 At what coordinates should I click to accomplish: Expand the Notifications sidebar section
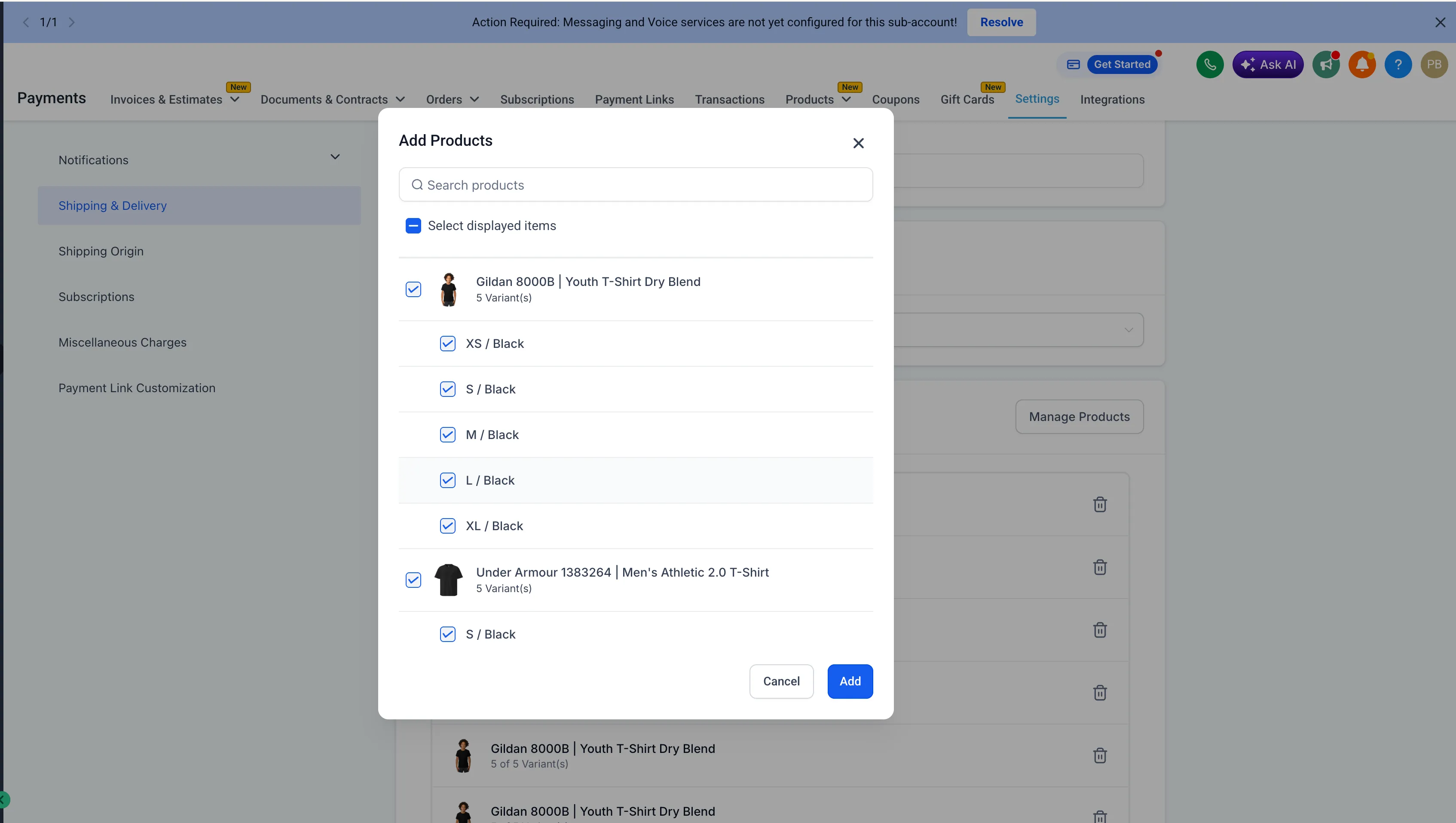[335, 157]
